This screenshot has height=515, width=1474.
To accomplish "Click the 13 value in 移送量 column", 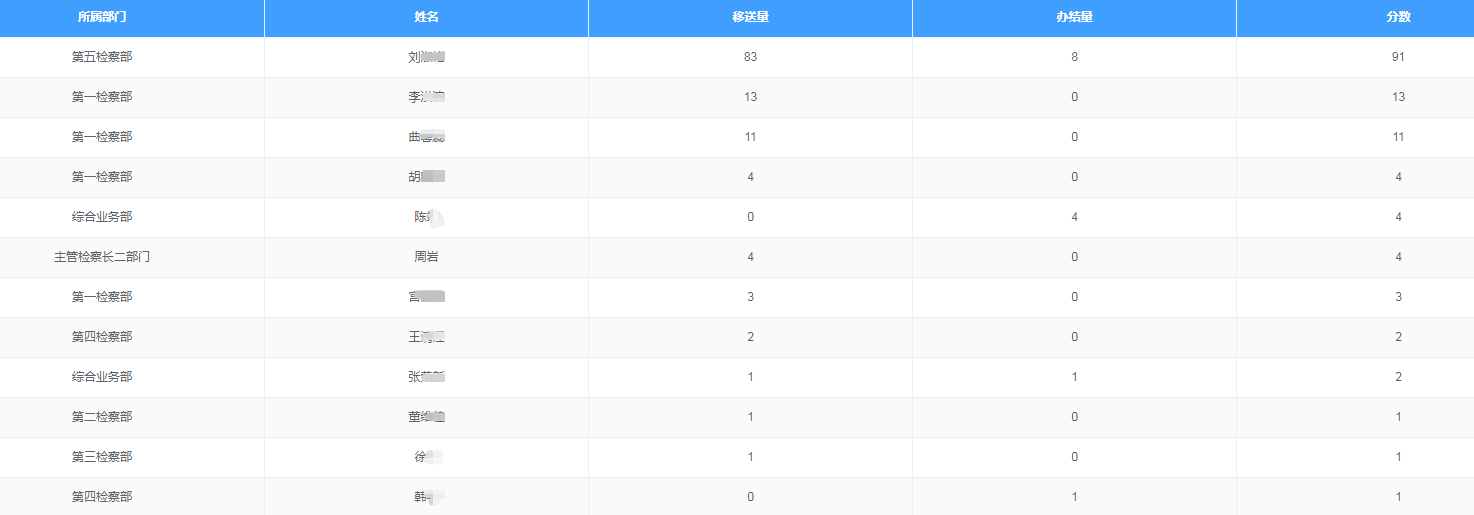I will (750, 97).
